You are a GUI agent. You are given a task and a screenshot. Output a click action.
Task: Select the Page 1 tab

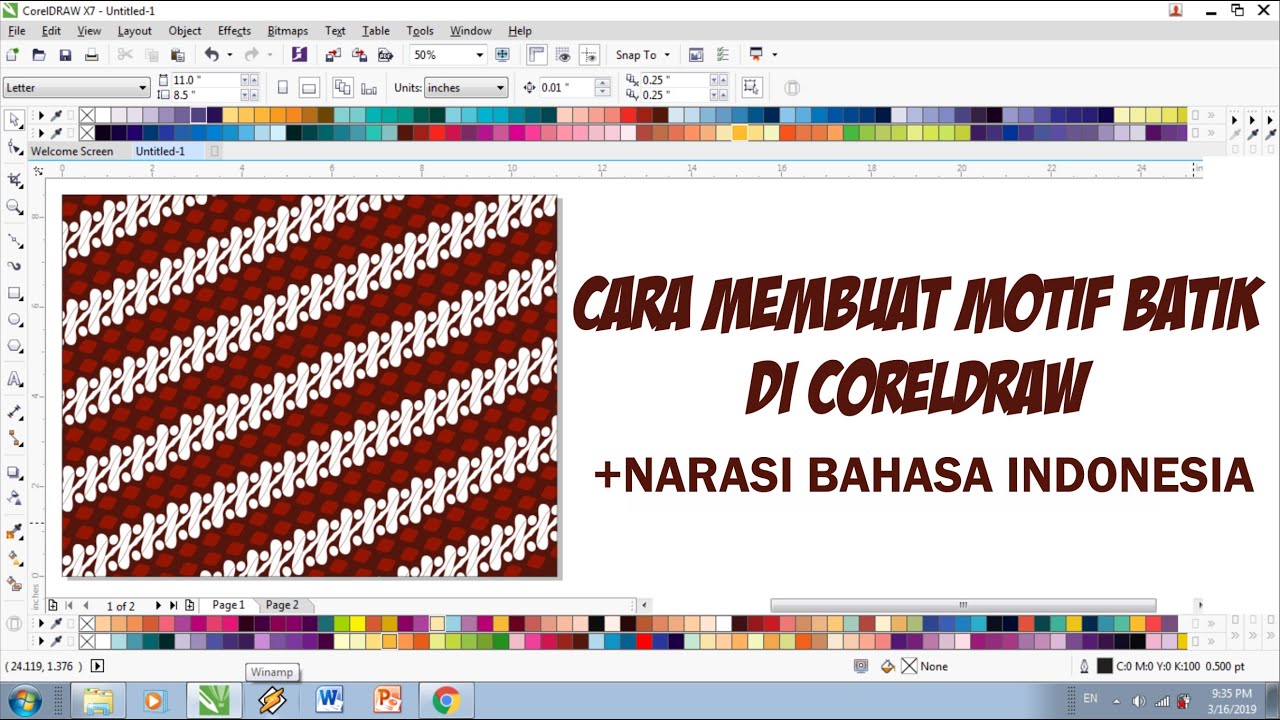click(x=228, y=605)
